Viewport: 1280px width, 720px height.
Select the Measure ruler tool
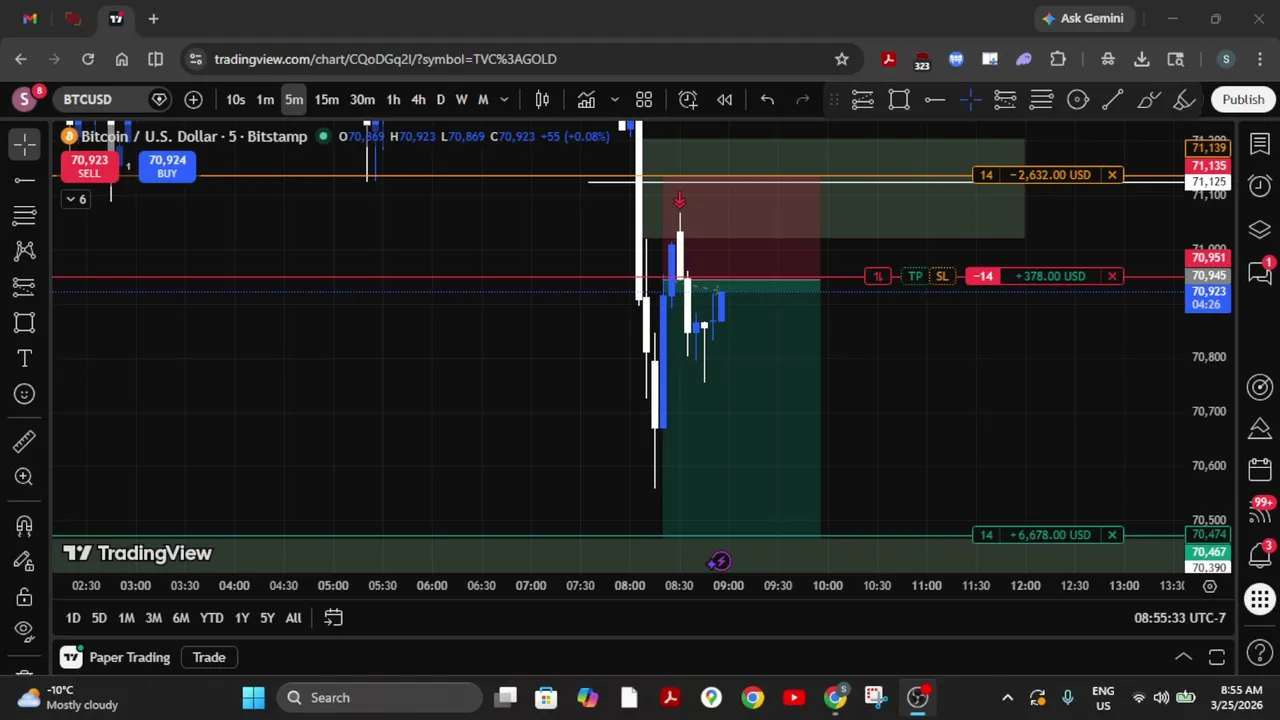25,441
